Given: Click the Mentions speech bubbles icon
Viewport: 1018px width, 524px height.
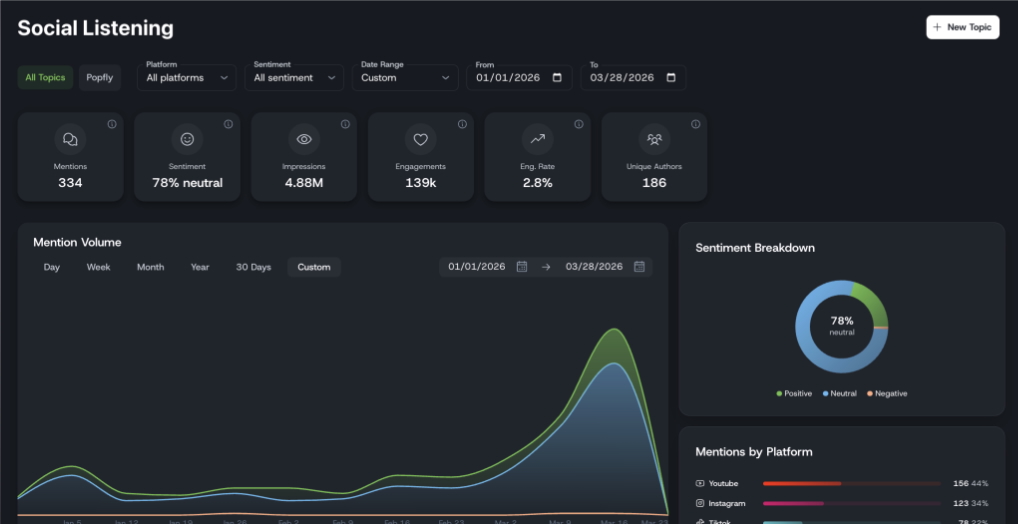Looking at the screenshot, I should pyautogui.click(x=70, y=139).
